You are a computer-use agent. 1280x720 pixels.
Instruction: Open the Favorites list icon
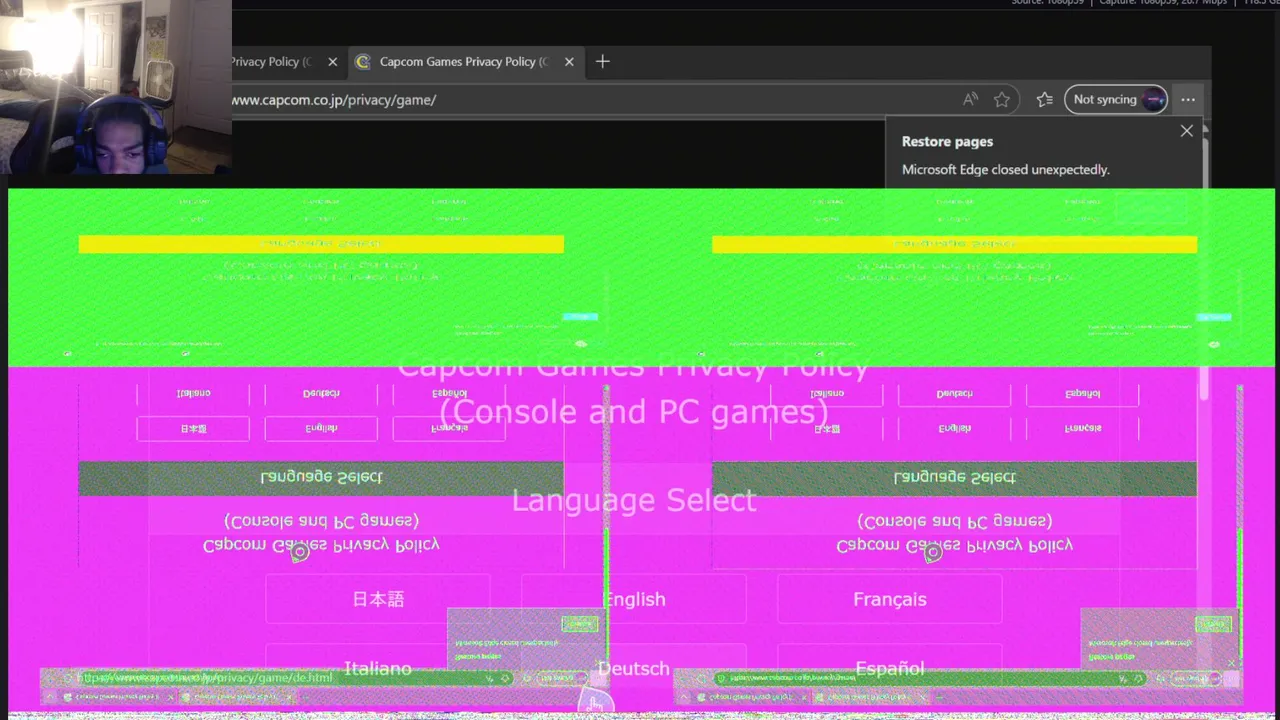click(x=1044, y=100)
